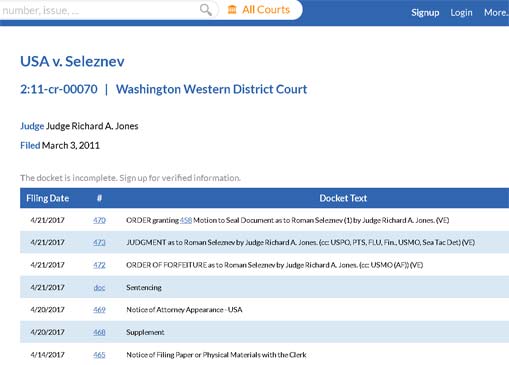
Task: Open the All Courts selector
Action: click(259, 10)
